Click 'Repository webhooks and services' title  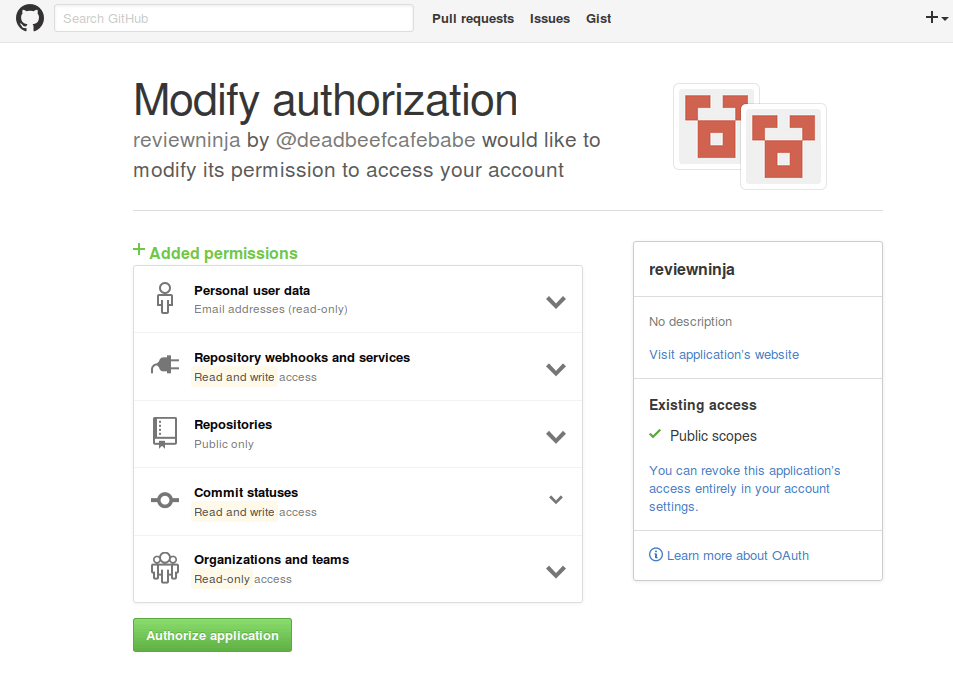(x=302, y=357)
